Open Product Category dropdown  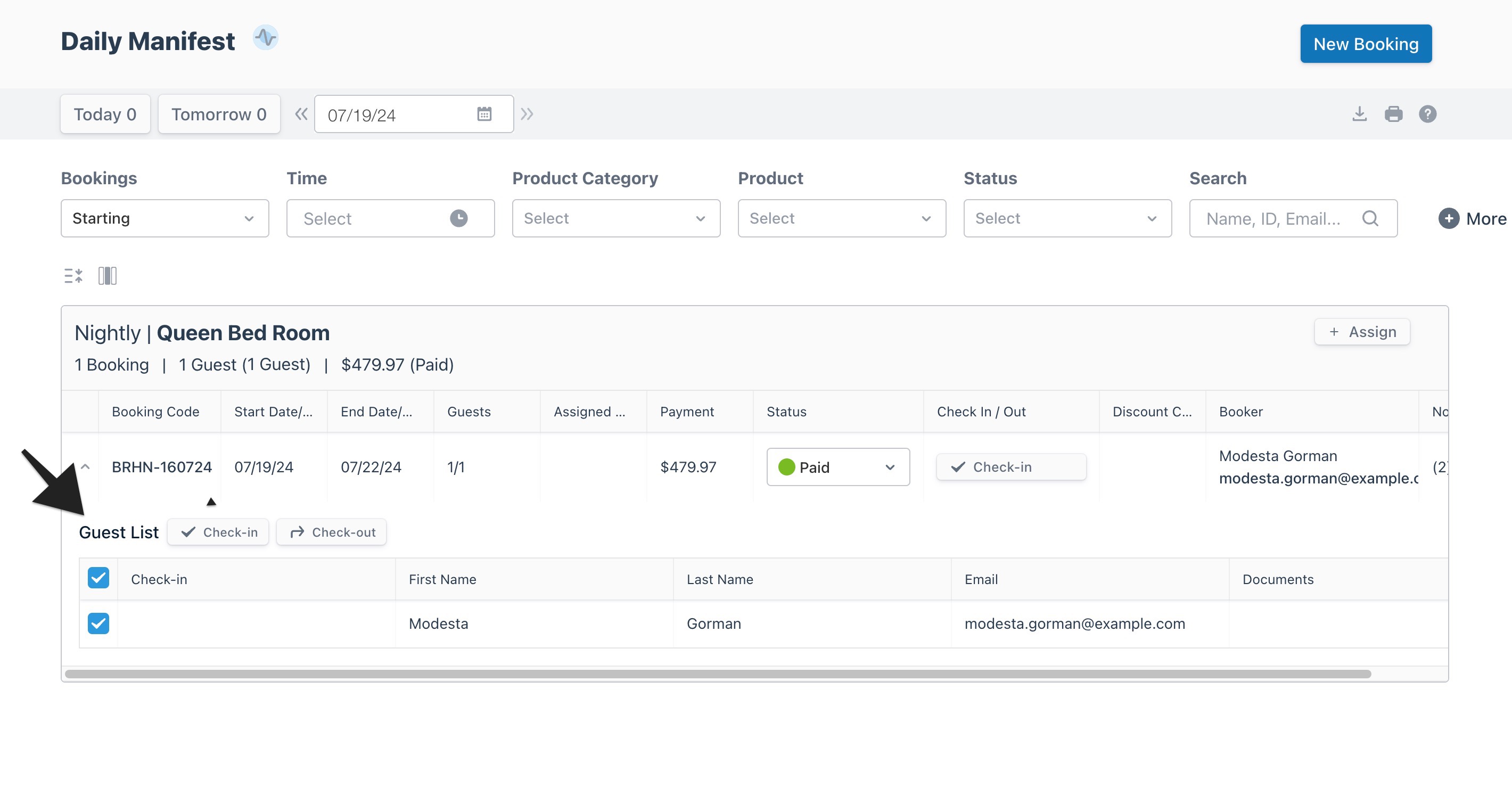pos(617,218)
